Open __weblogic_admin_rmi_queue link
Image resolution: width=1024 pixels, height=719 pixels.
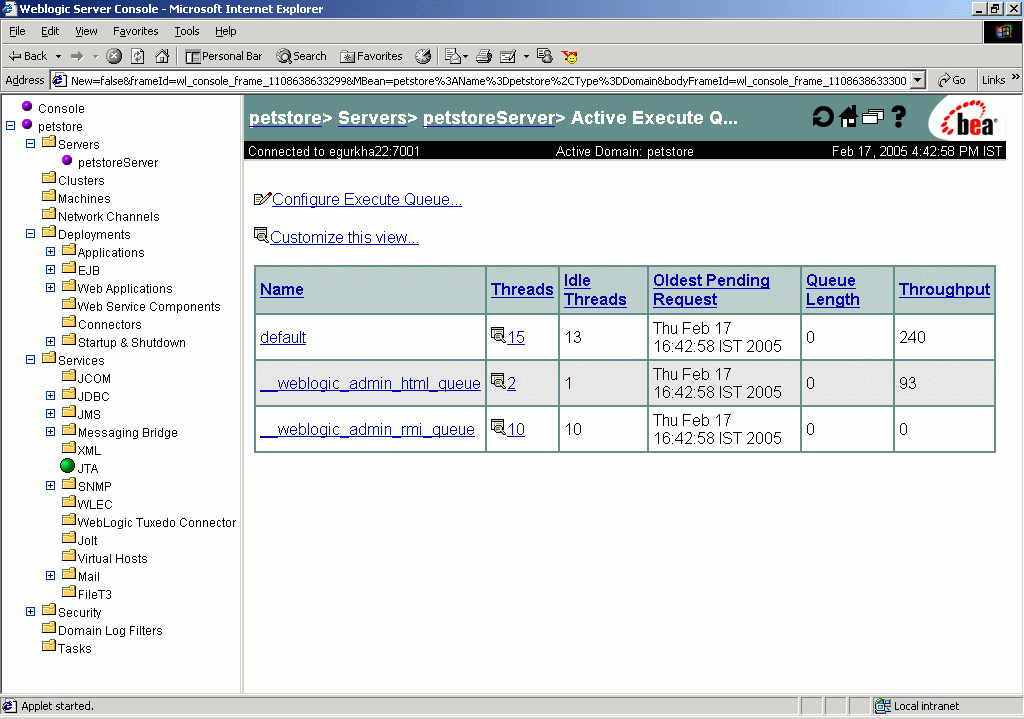click(x=367, y=429)
